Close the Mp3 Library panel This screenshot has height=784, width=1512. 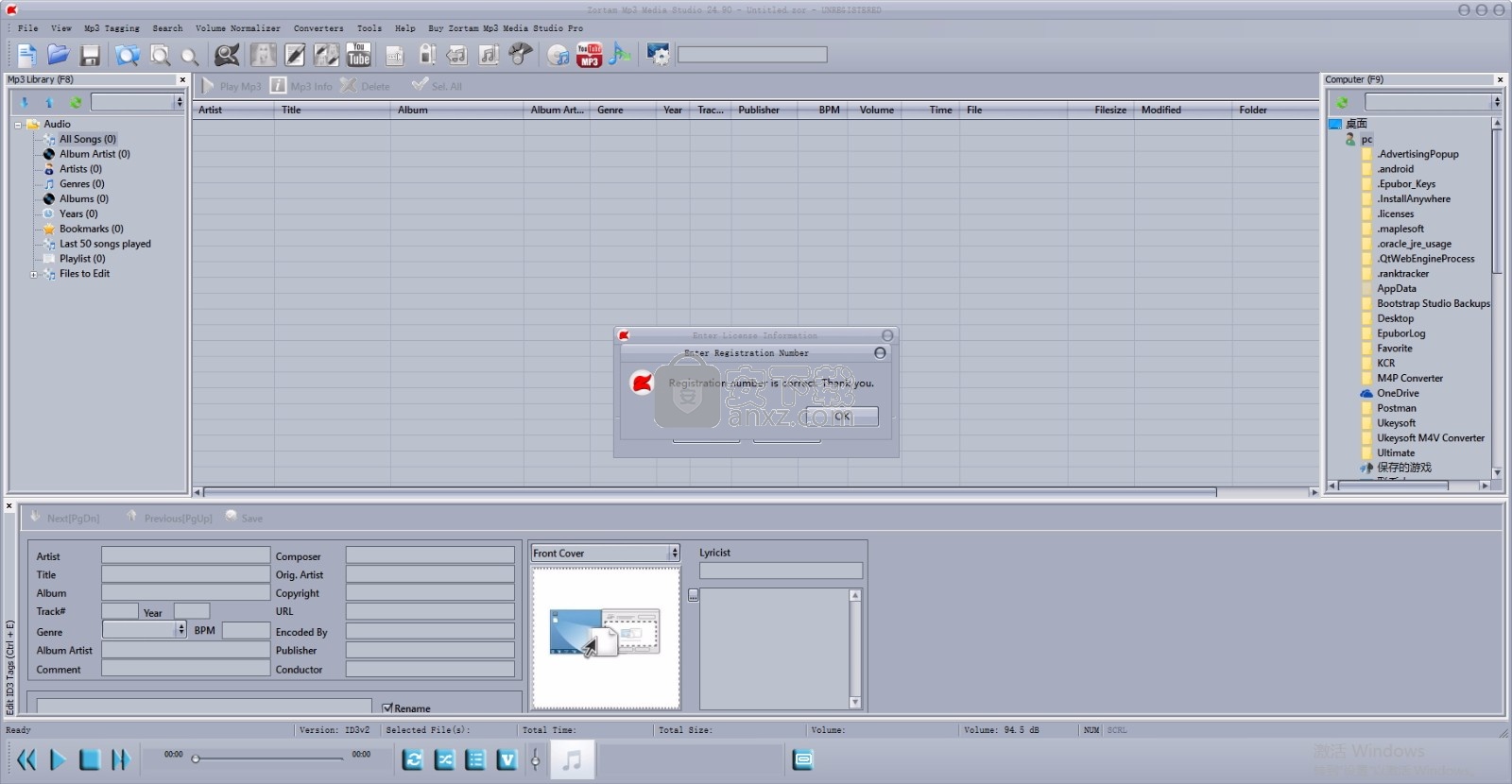click(x=182, y=79)
